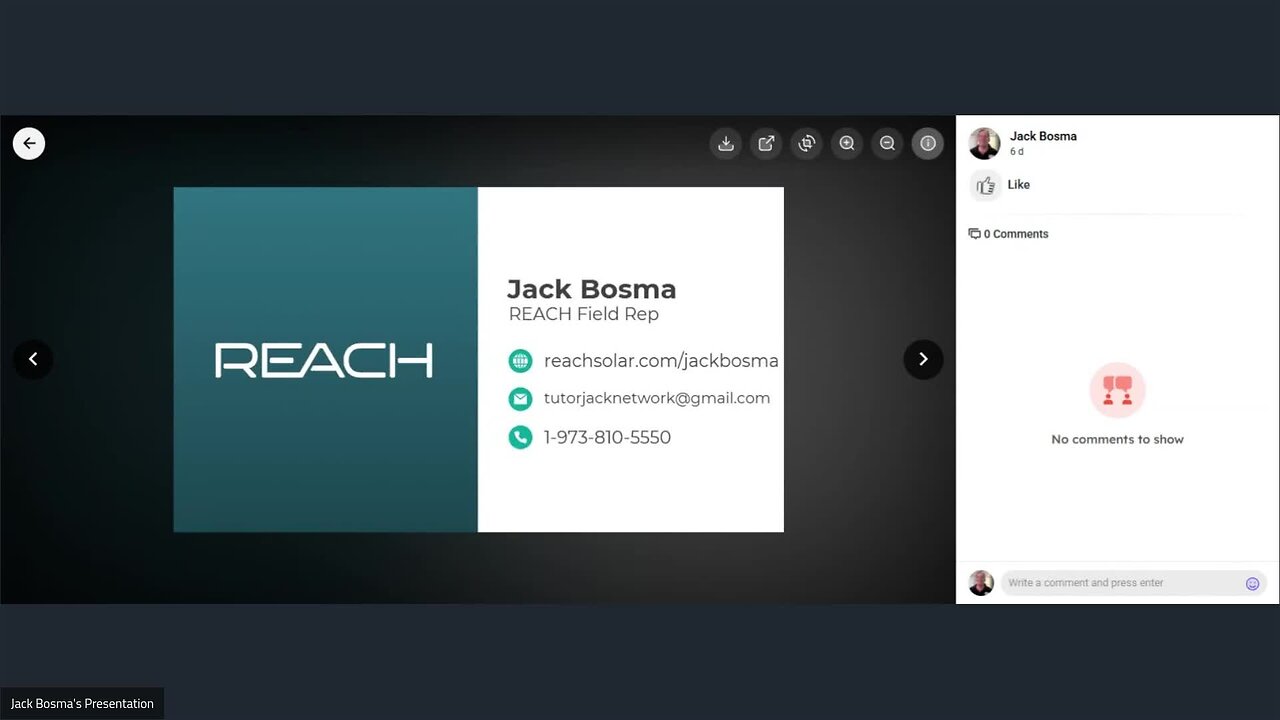Click the phone icon beside number
The height and width of the screenshot is (720, 1280).
click(520, 437)
